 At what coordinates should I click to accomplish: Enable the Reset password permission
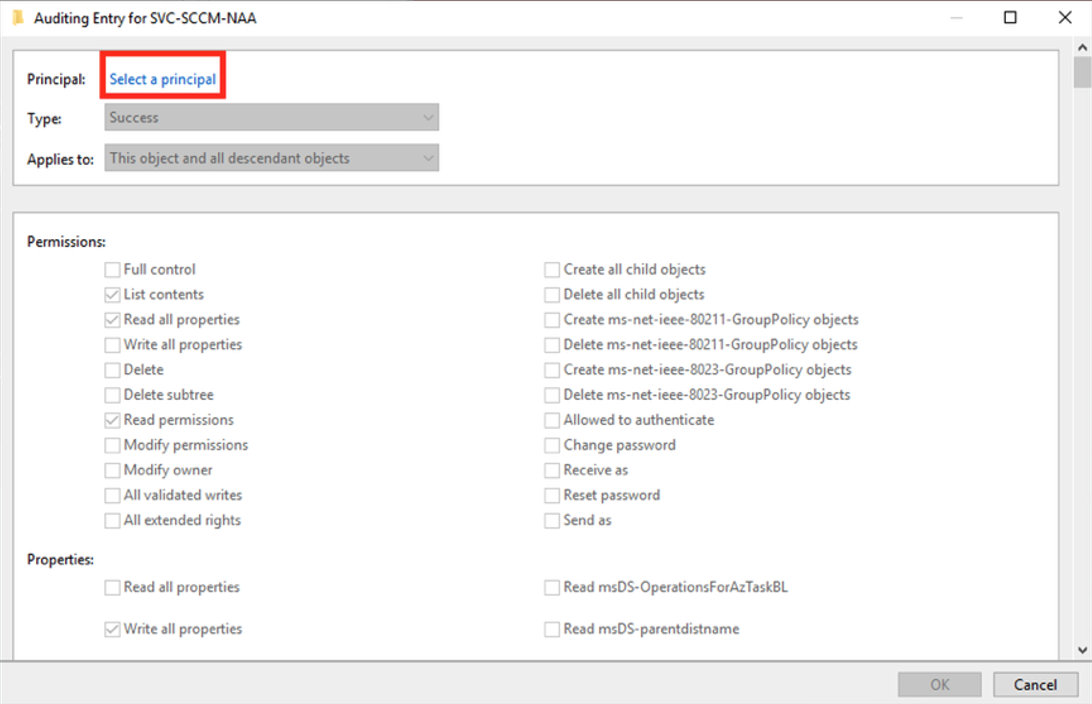pyautogui.click(x=552, y=496)
